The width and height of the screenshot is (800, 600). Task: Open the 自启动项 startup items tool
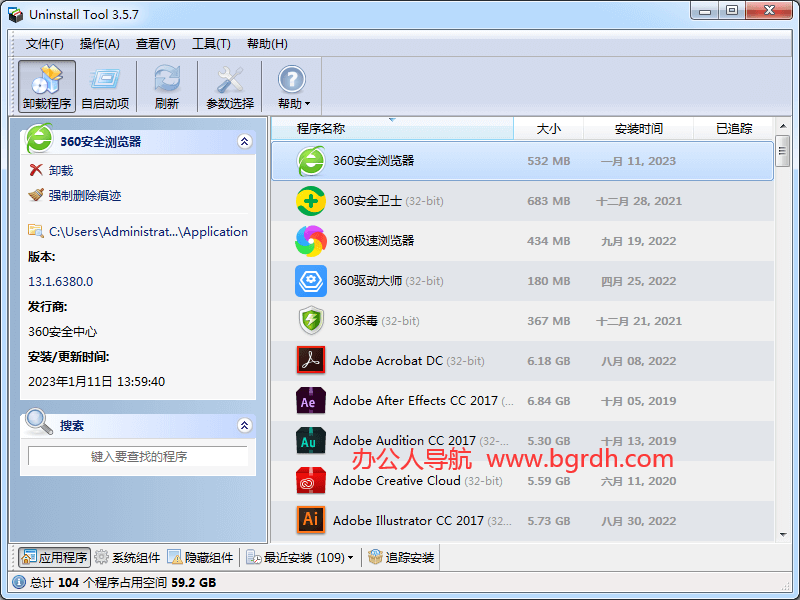coord(105,86)
